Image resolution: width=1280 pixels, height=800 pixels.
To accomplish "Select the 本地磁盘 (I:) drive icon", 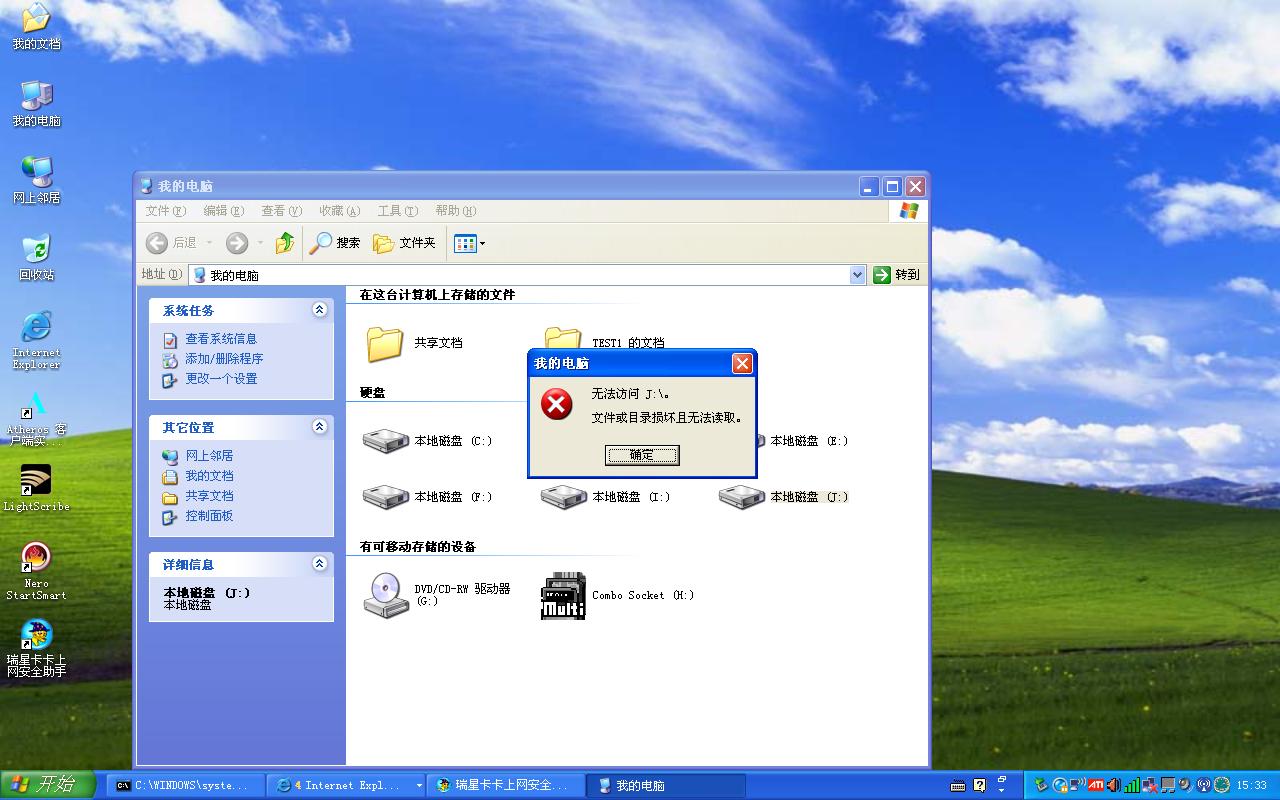I will point(563,497).
